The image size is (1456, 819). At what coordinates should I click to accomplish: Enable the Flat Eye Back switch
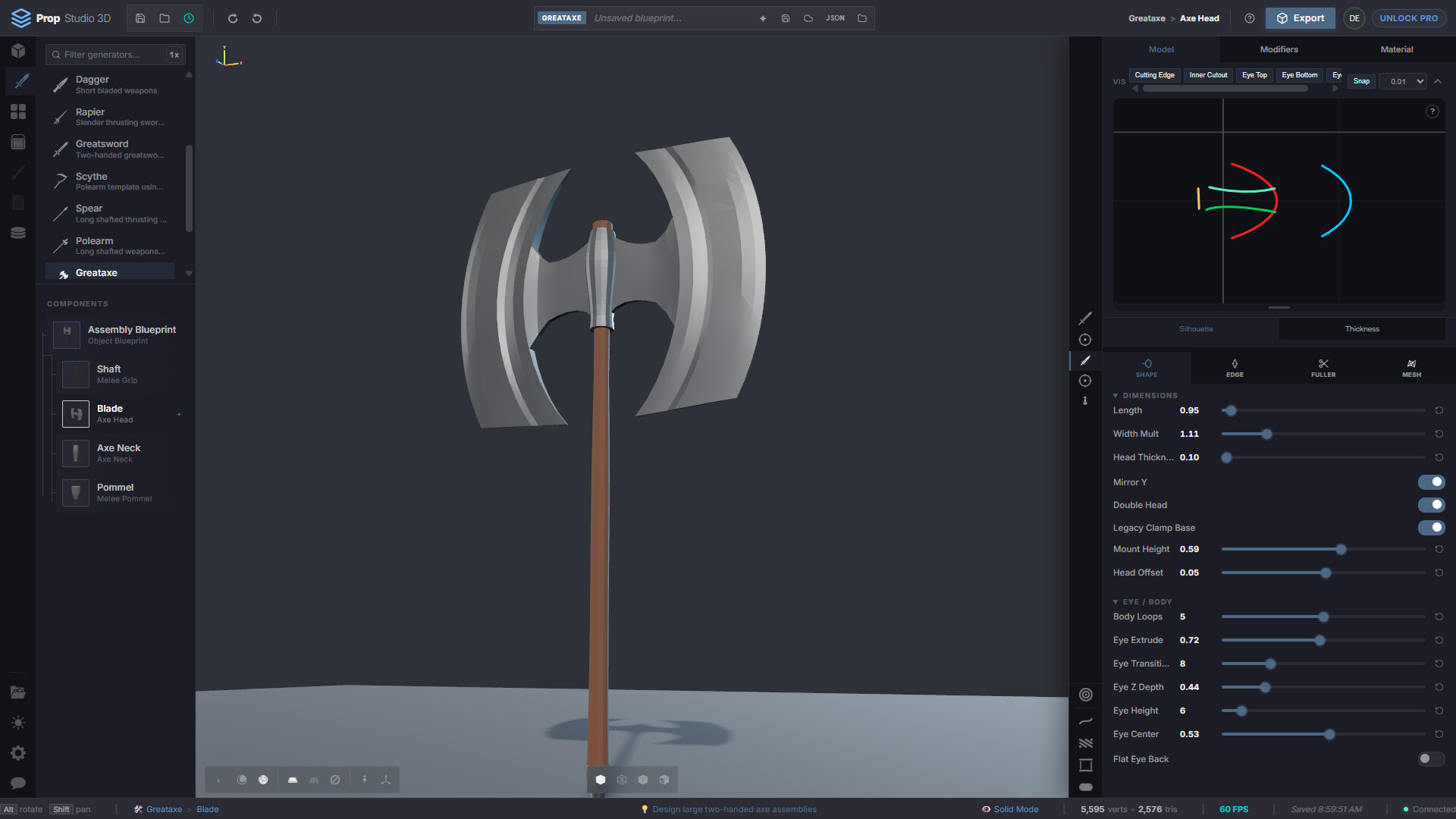click(1431, 759)
